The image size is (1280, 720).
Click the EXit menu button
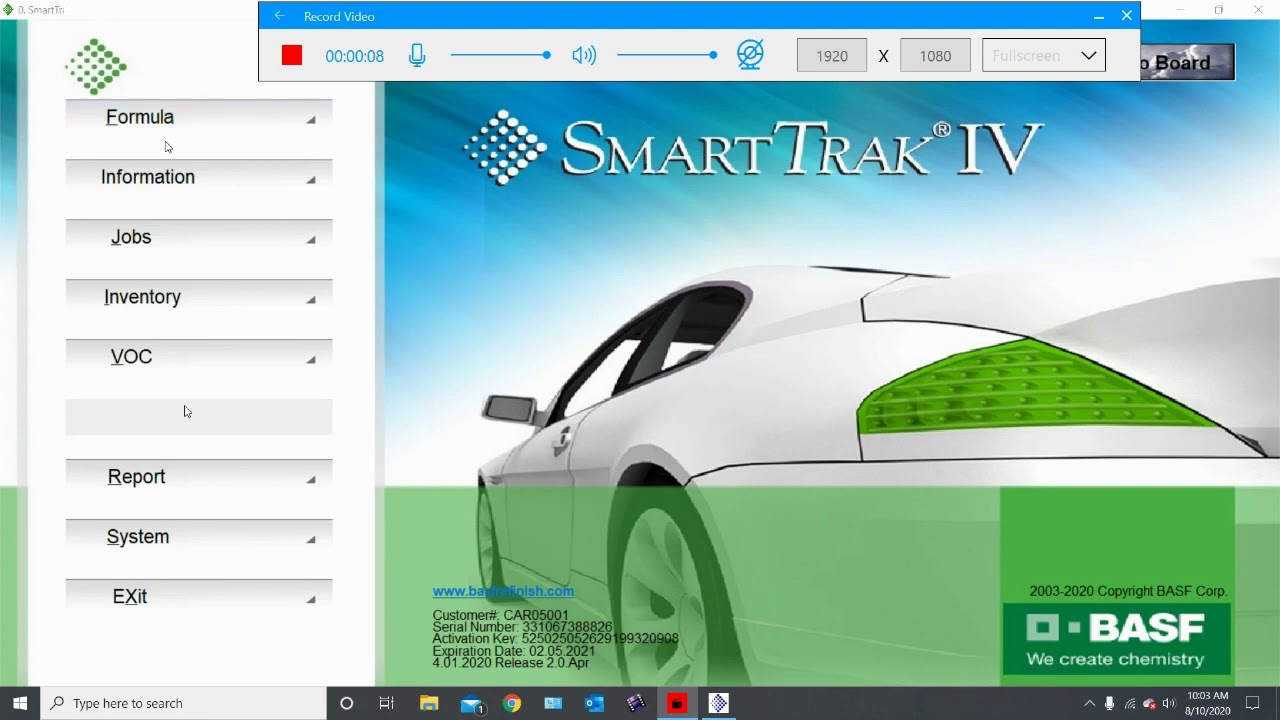(199, 597)
